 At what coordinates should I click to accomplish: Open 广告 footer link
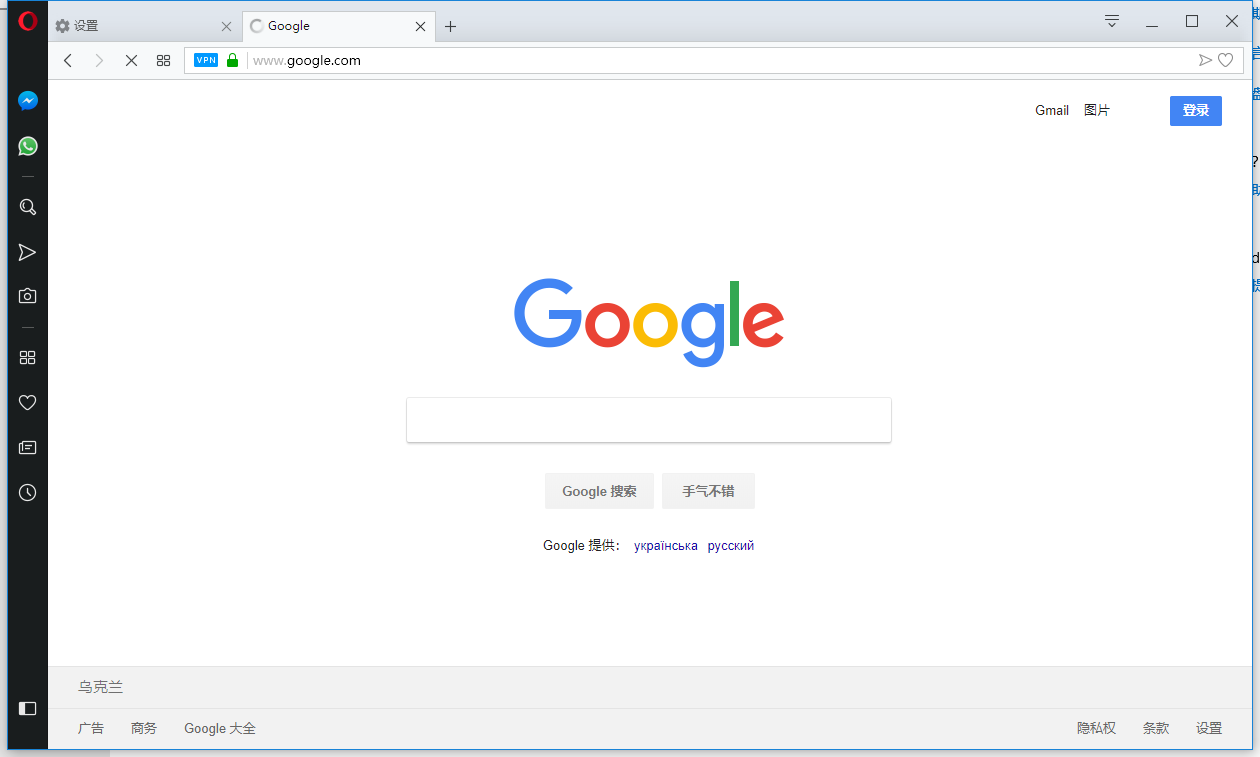pyautogui.click(x=91, y=728)
